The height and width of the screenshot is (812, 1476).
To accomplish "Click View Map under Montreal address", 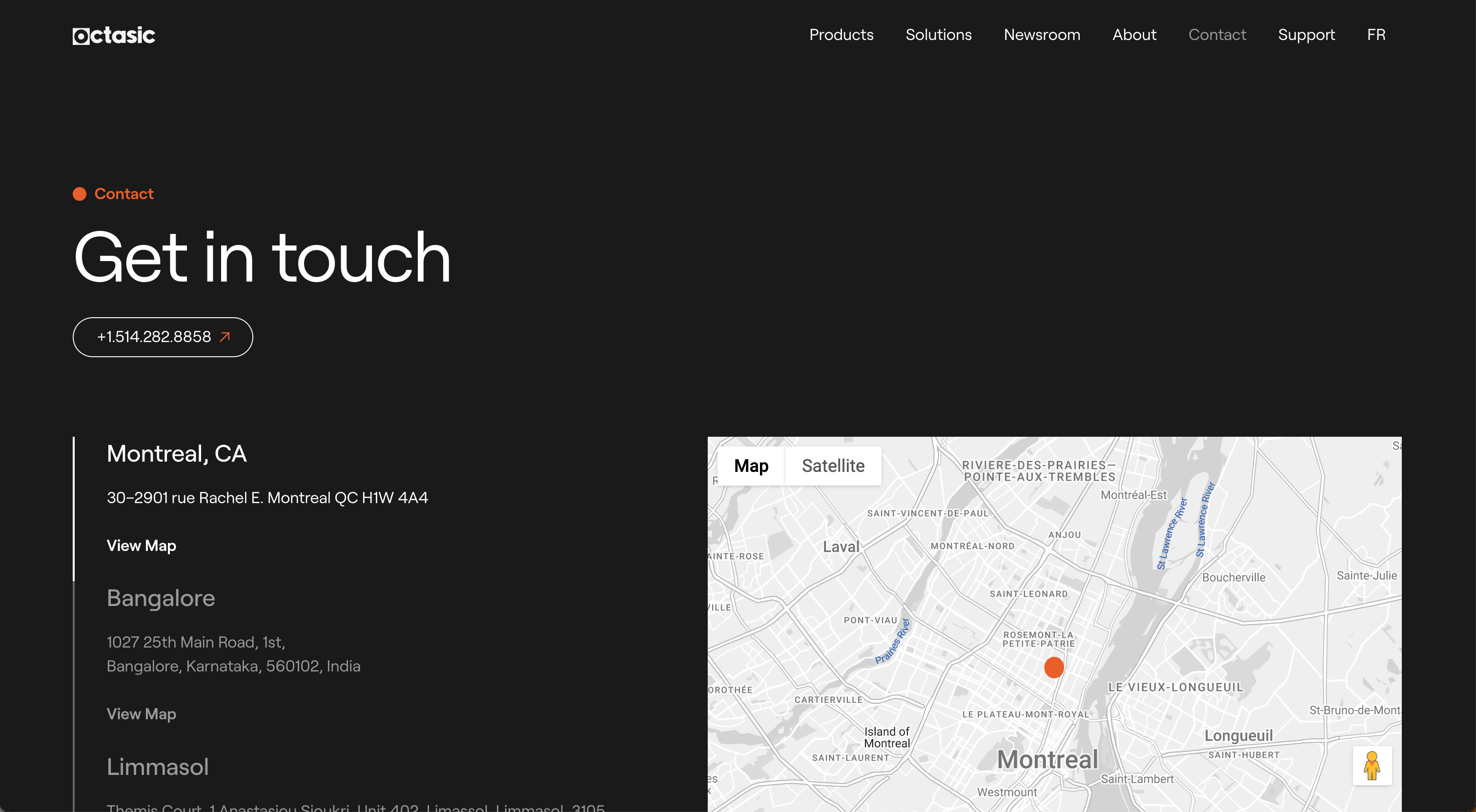I will [141, 546].
